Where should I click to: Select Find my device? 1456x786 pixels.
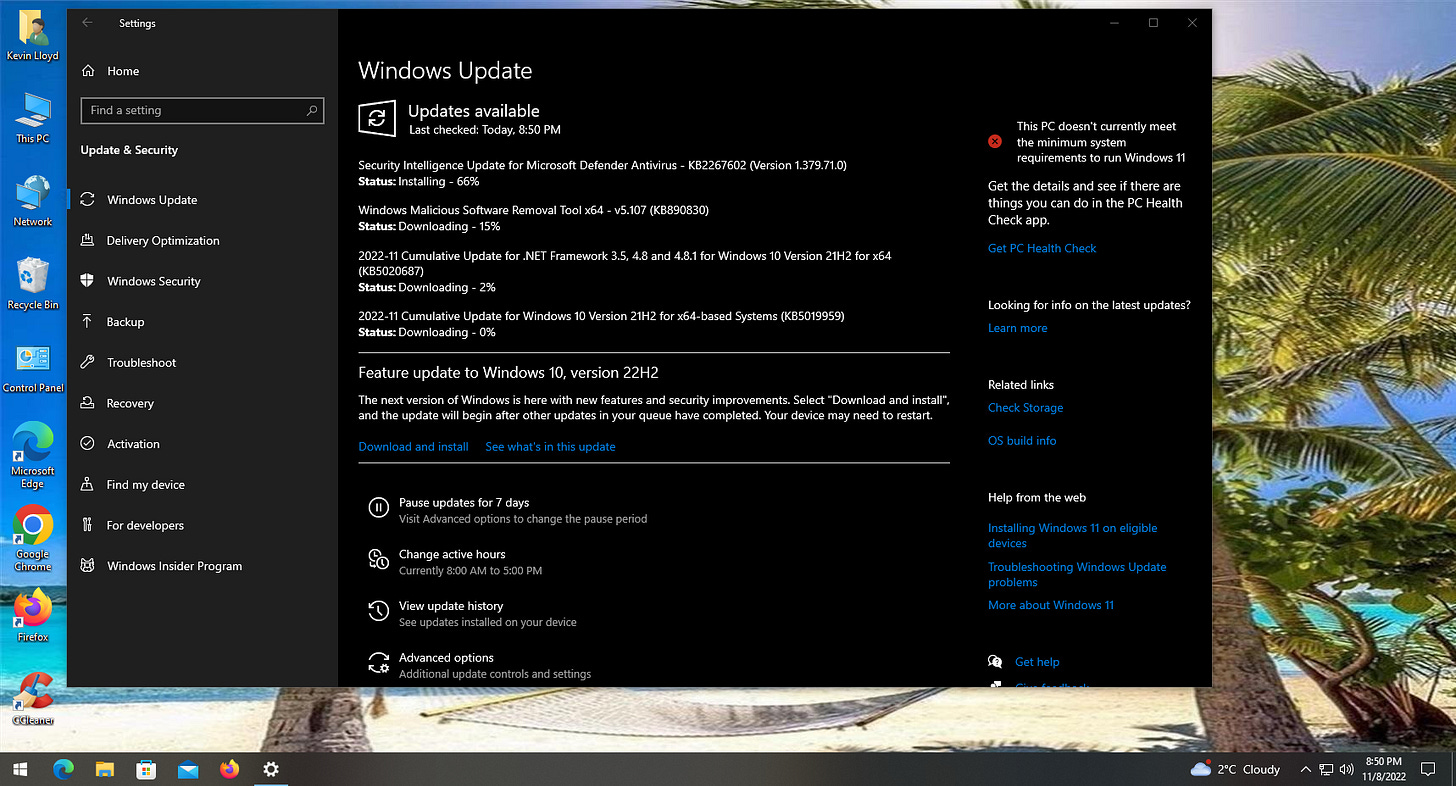point(143,484)
